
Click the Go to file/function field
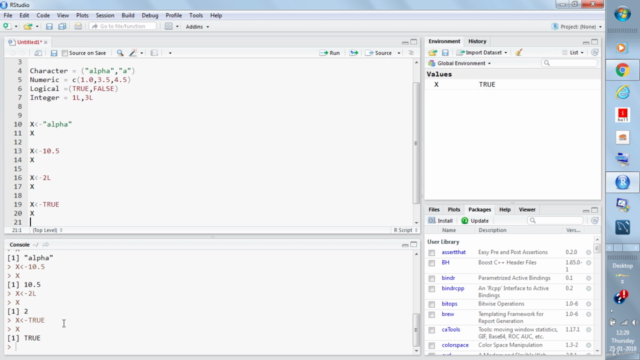tap(123, 27)
